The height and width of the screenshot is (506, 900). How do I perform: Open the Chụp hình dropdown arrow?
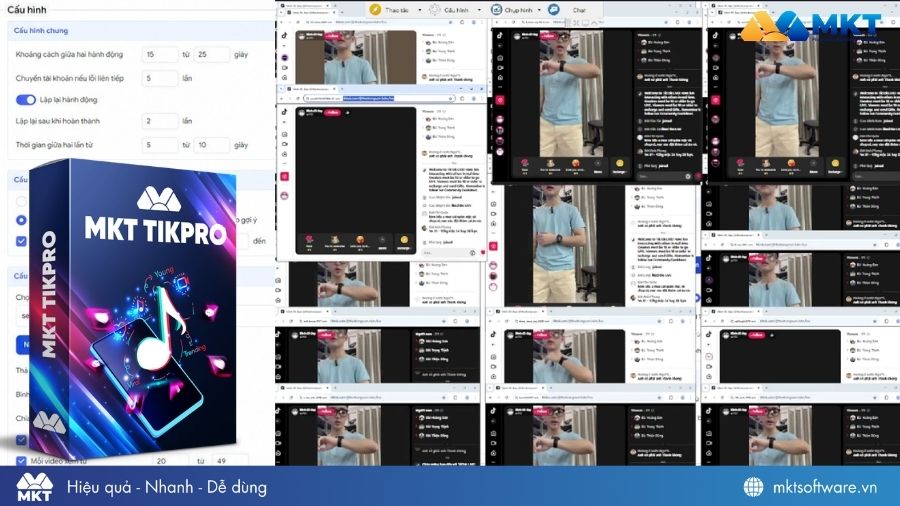pyautogui.click(x=539, y=10)
